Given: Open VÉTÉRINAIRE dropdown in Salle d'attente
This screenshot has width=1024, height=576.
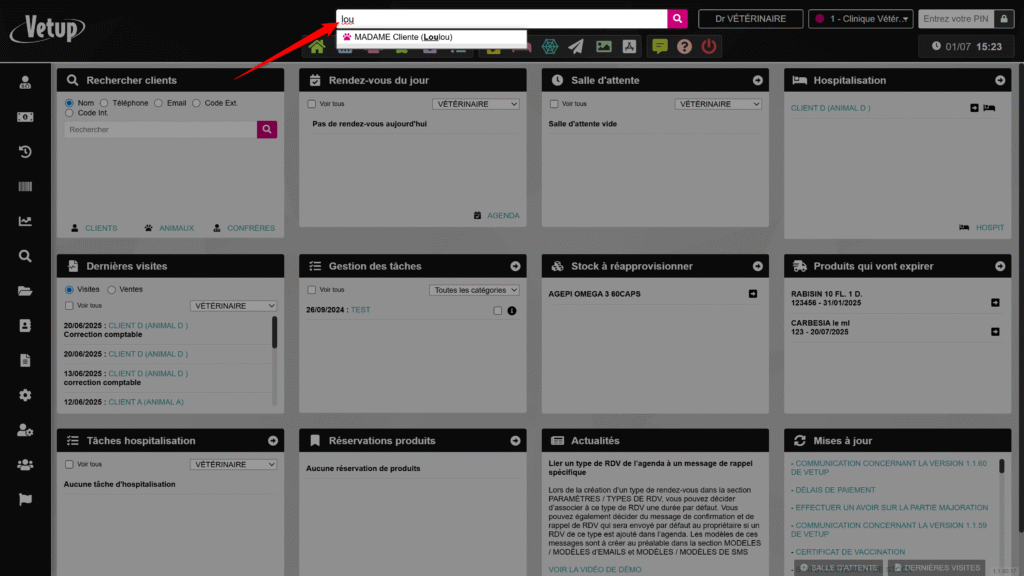Looking at the screenshot, I should point(717,104).
